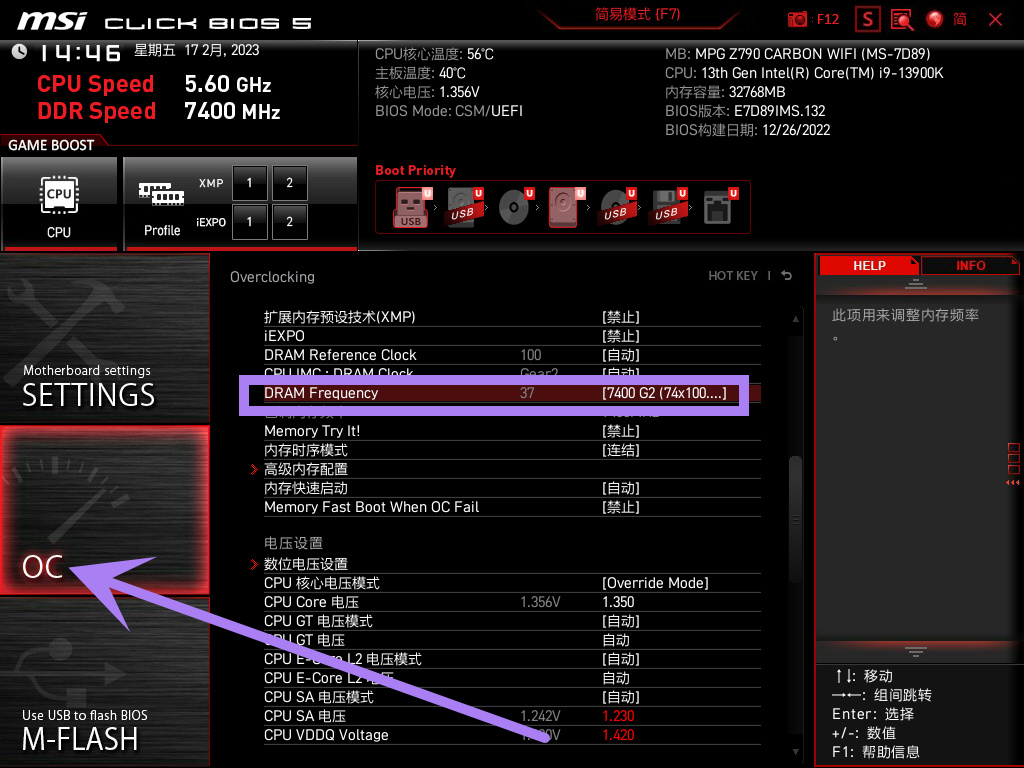Viewport: 1024px width, 768px height.
Task: Edit CPU Core voltage 1.350 field
Action: (x=618, y=602)
